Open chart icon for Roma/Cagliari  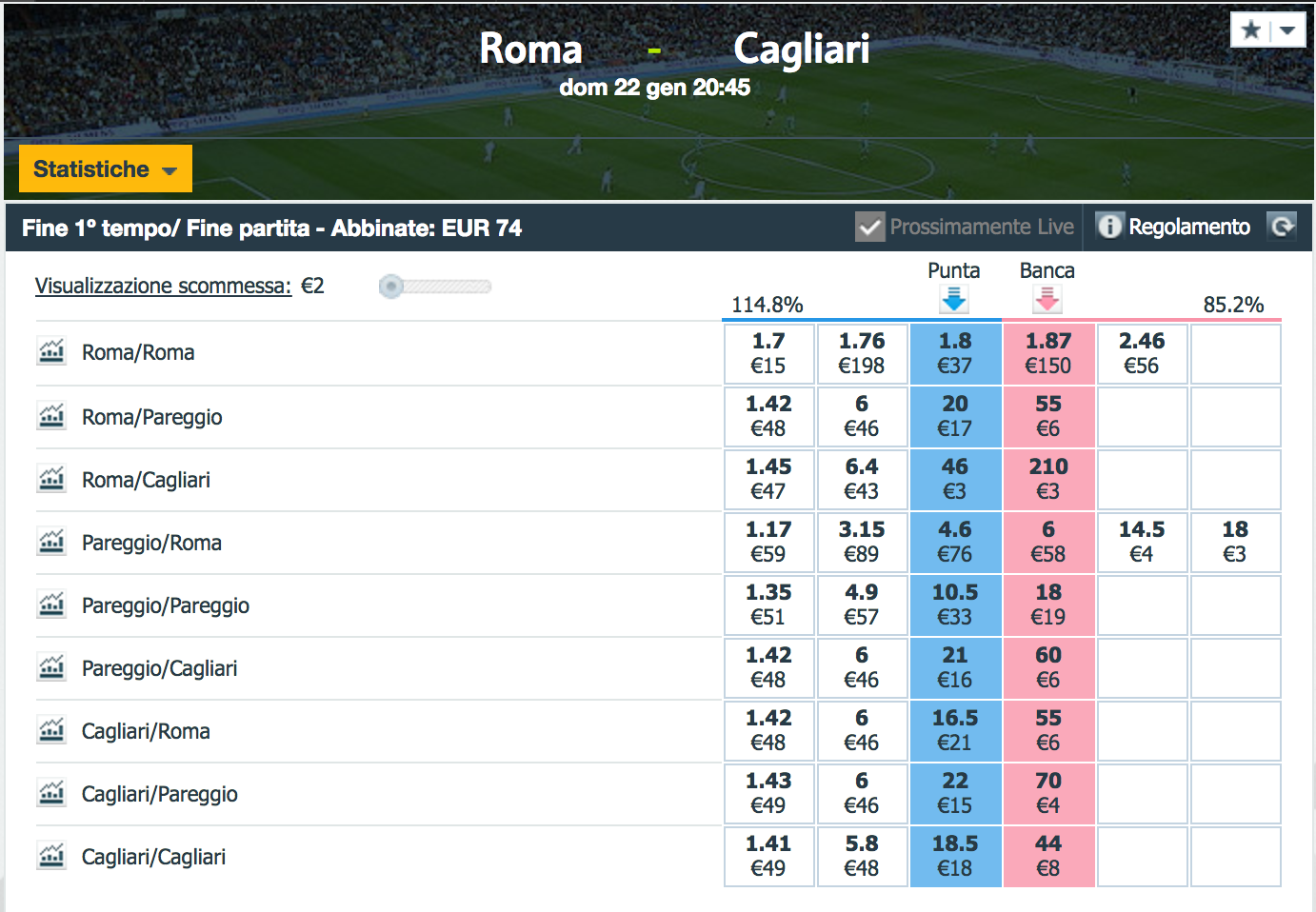coord(51,479)
